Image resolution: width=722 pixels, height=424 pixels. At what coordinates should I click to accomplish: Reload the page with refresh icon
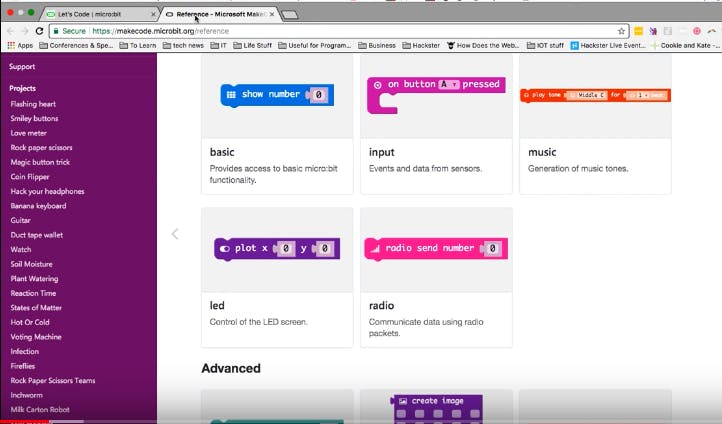tap(39, 31)
